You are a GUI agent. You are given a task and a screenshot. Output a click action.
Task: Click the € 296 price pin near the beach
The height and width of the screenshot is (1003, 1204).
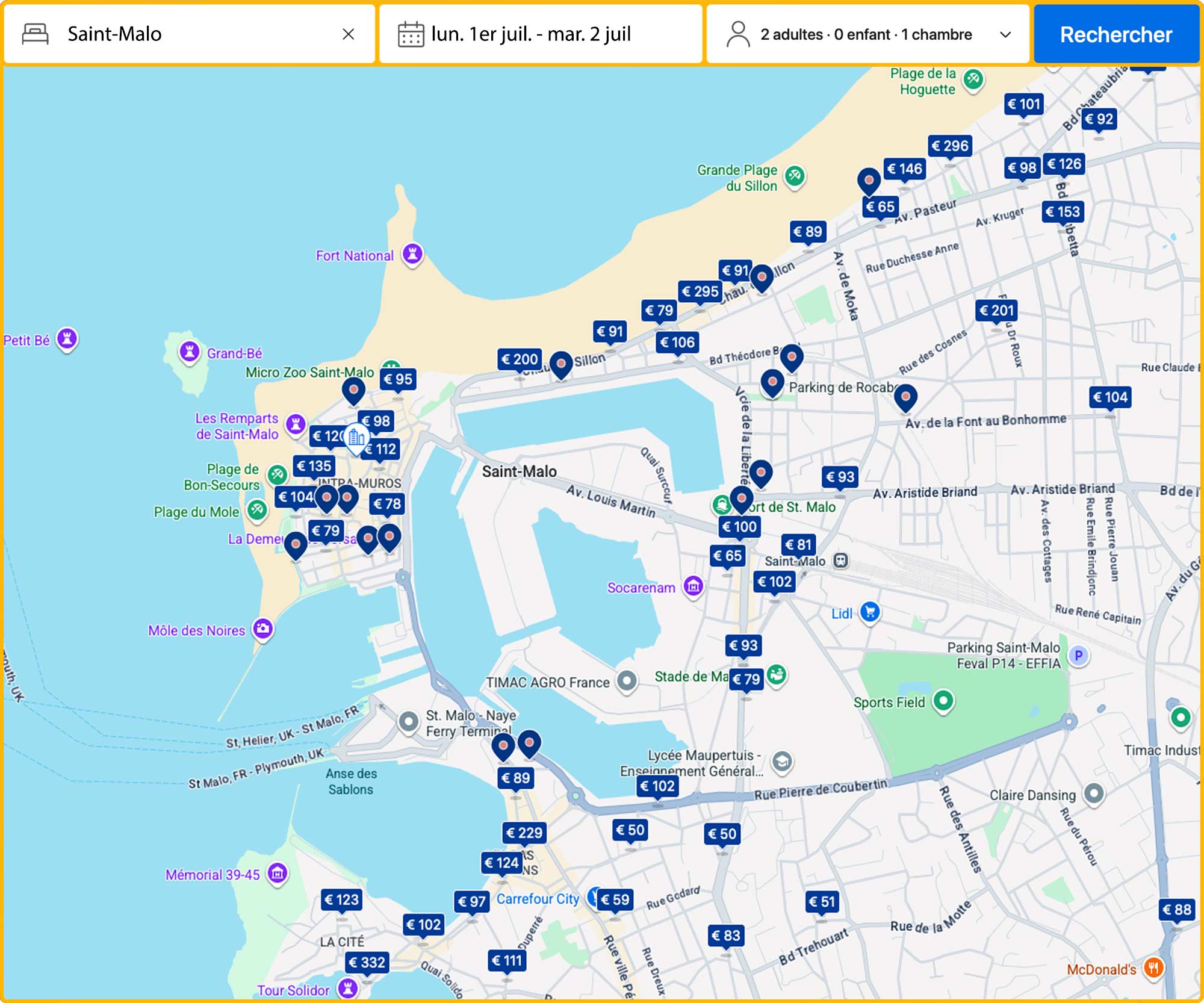(x=949, y=144)
